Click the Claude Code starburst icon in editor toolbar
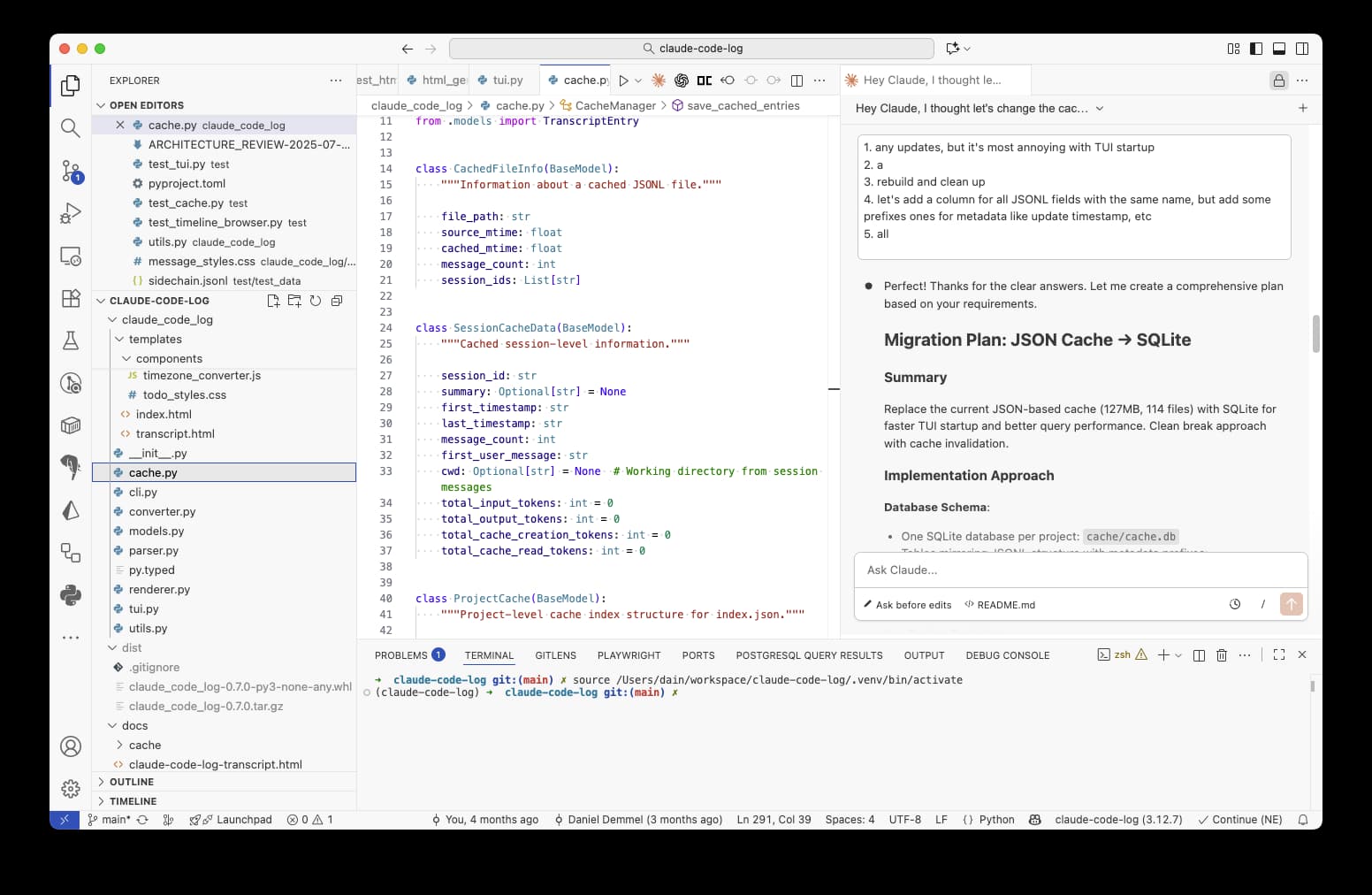This screenshot has width=1372, height=895. tap(659, 80)
